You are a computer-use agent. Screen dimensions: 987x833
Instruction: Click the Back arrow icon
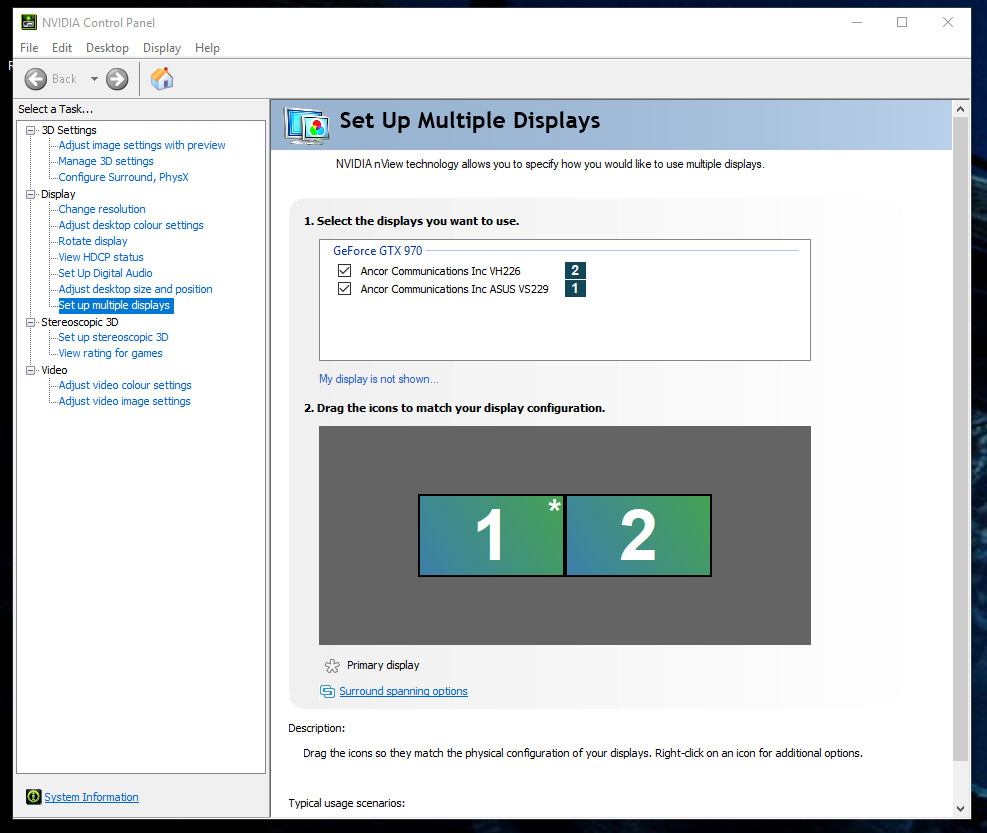36,79
